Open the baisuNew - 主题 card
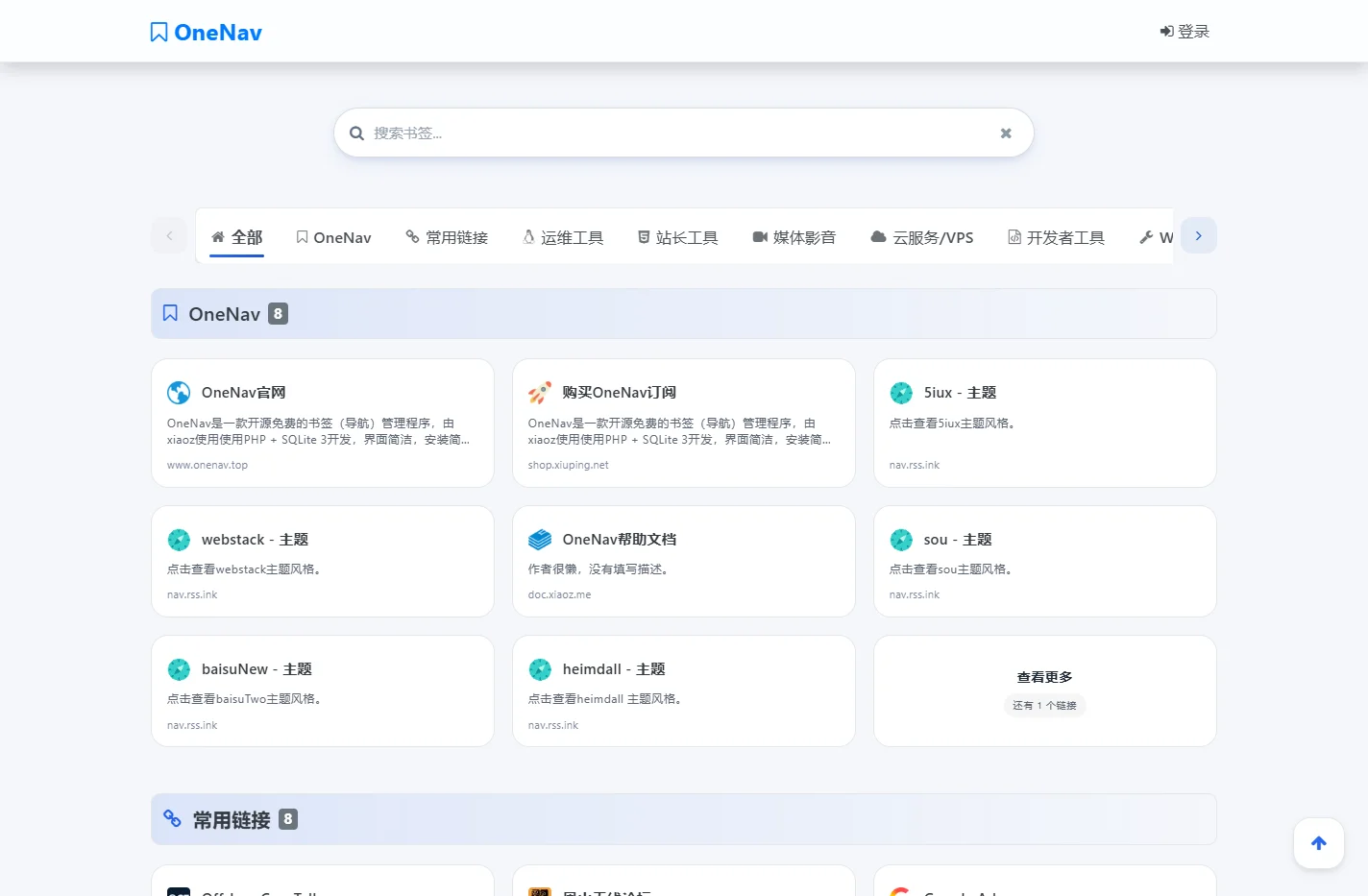This screenshot has height=896, width=1368. click(323, 691)
